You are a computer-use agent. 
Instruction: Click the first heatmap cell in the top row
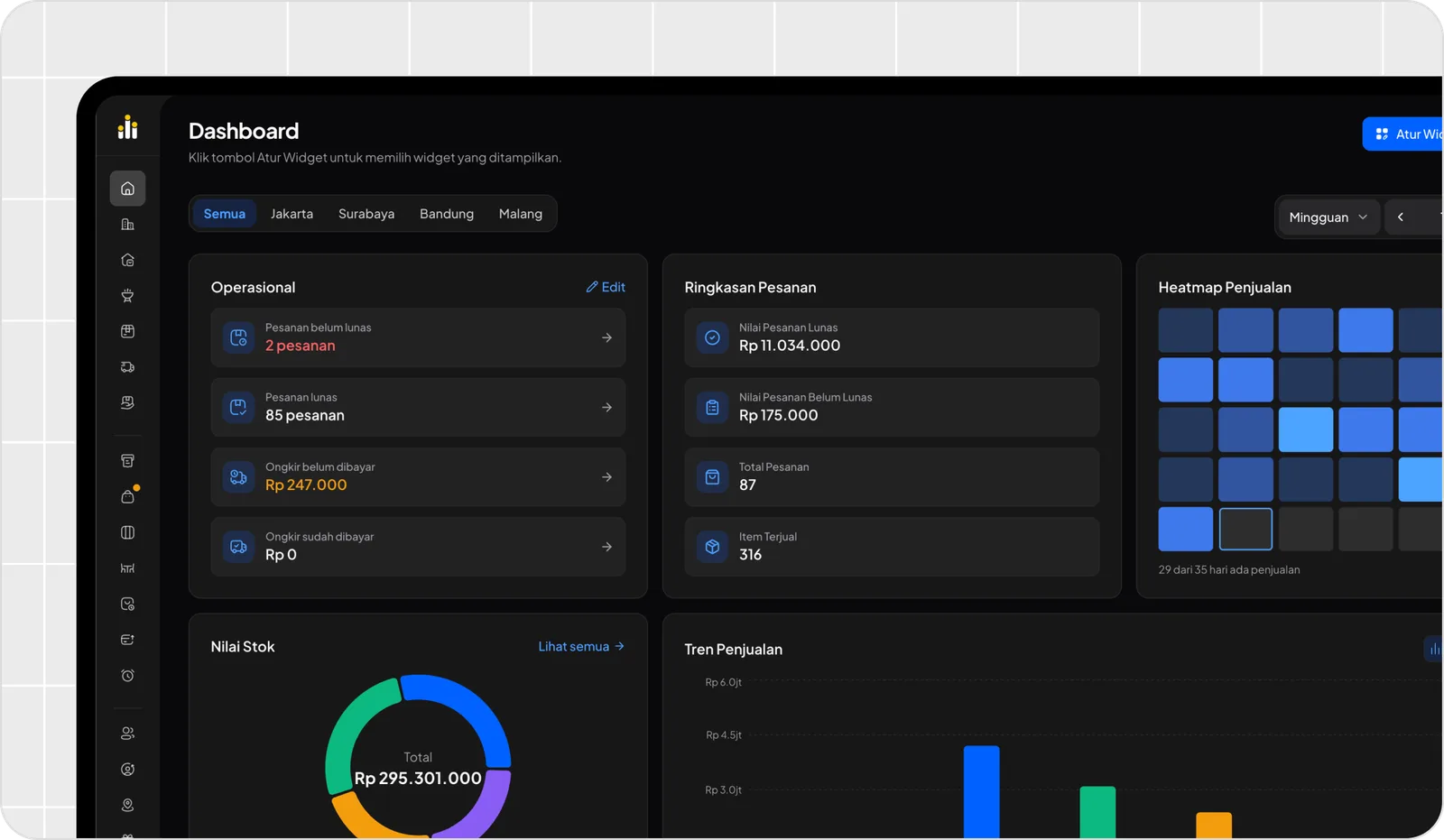point(1186,330)
